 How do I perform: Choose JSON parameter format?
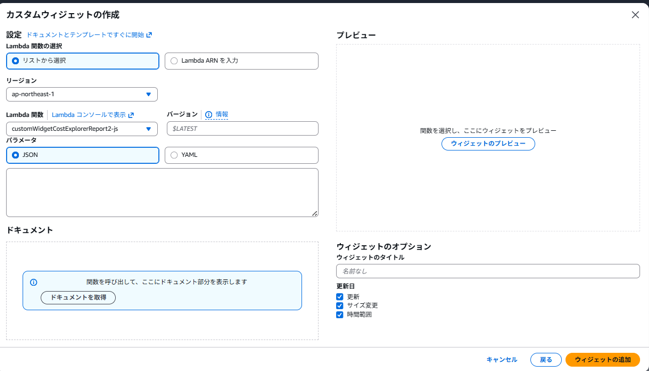coord(82,155)
